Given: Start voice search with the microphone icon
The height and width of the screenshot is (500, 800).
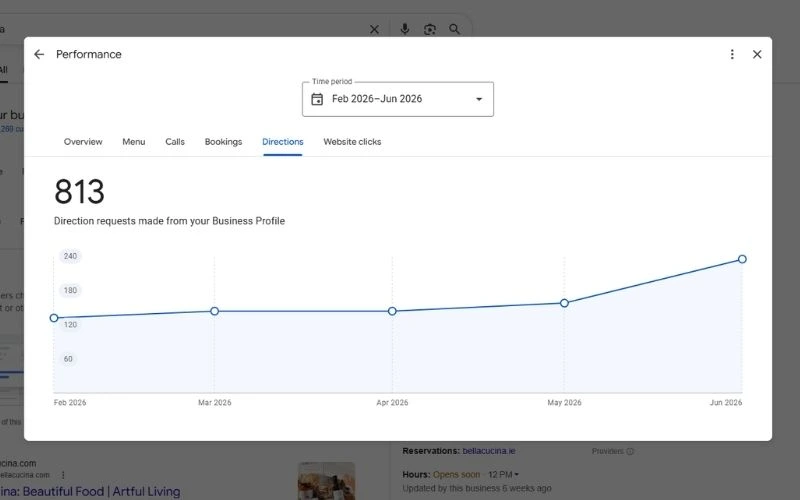Looking at the screenshot, I should [x=405, y=29].
